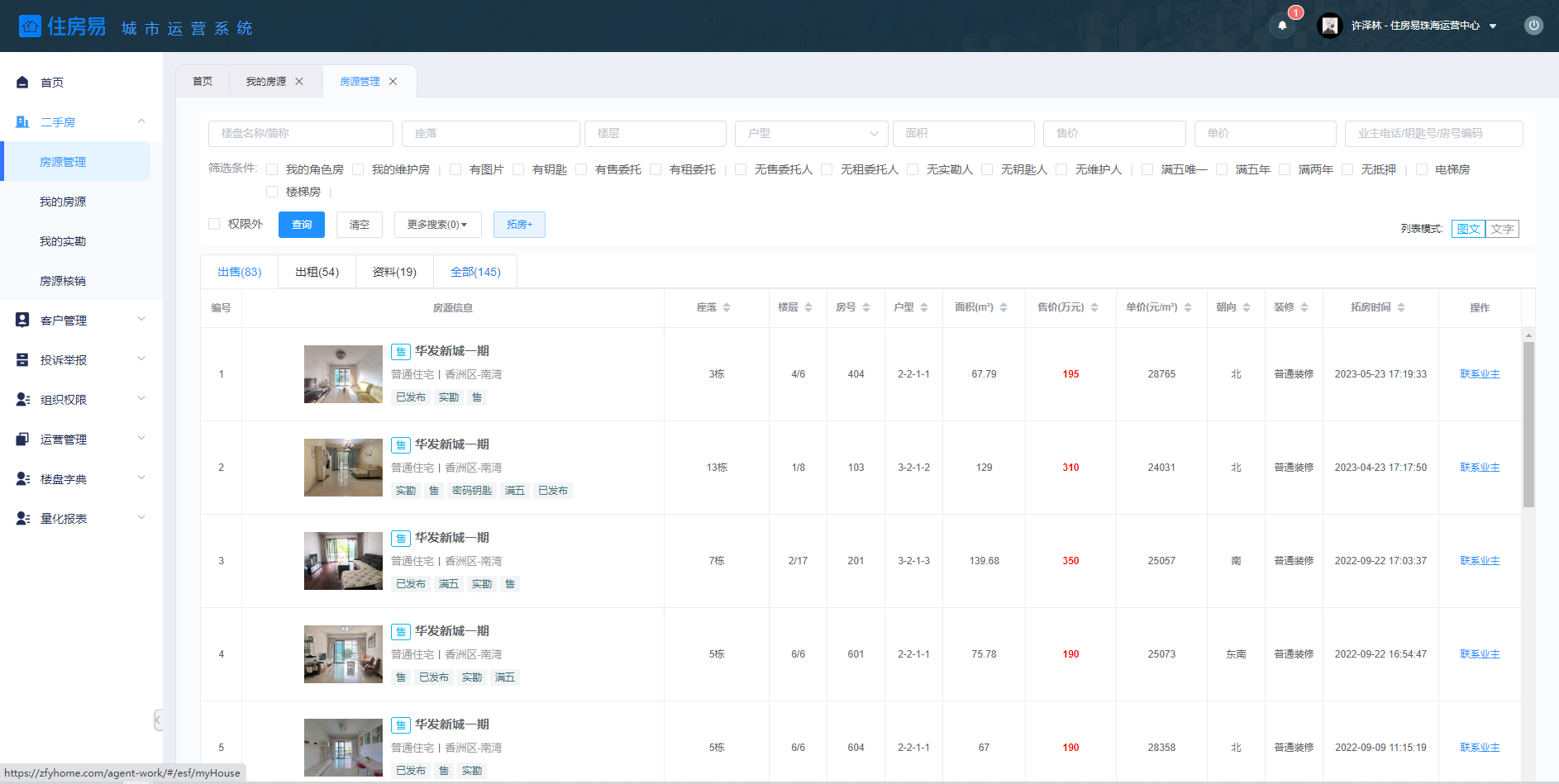Click the 楼盘名称/简称 input field
Image resolution: width=1559 pixels, height=784 pixels.
point(301,134)
